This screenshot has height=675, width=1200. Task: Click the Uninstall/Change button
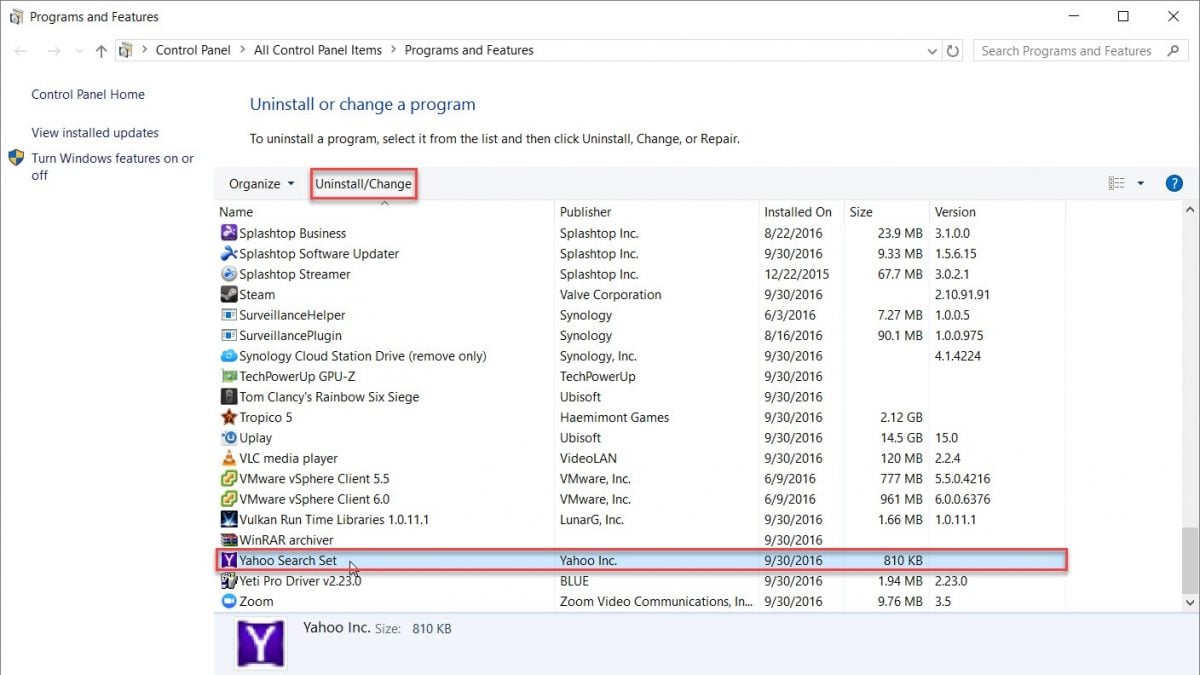click(x=364, y=183)
